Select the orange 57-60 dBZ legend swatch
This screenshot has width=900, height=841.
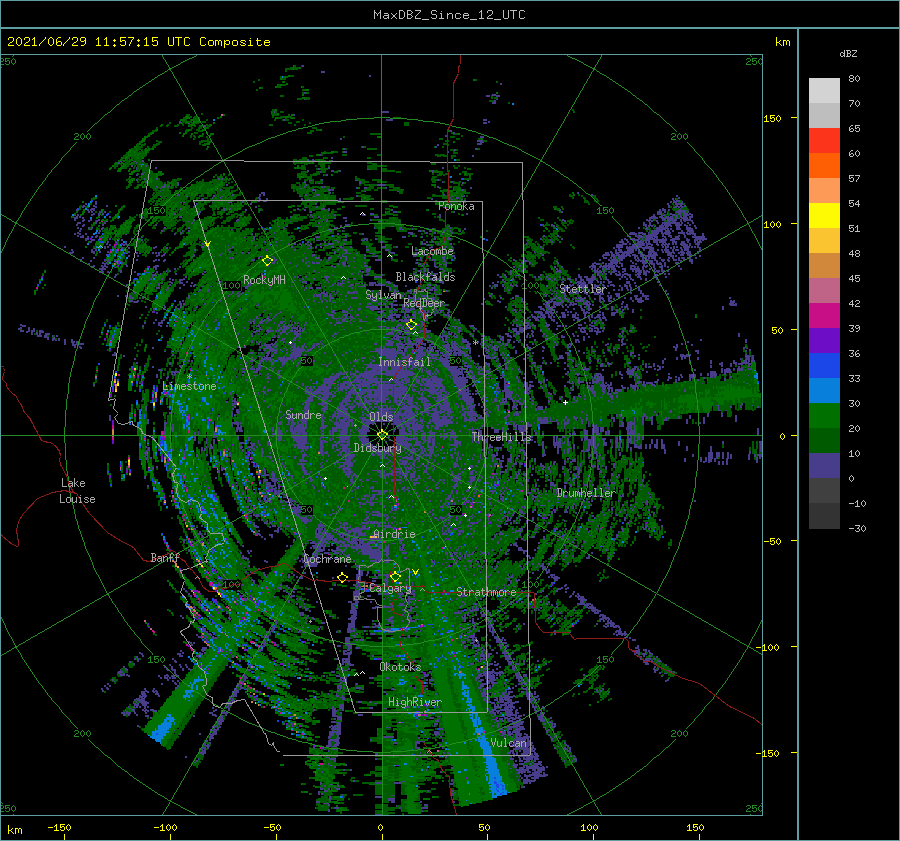pyautogui.click(x=824, y=166)
